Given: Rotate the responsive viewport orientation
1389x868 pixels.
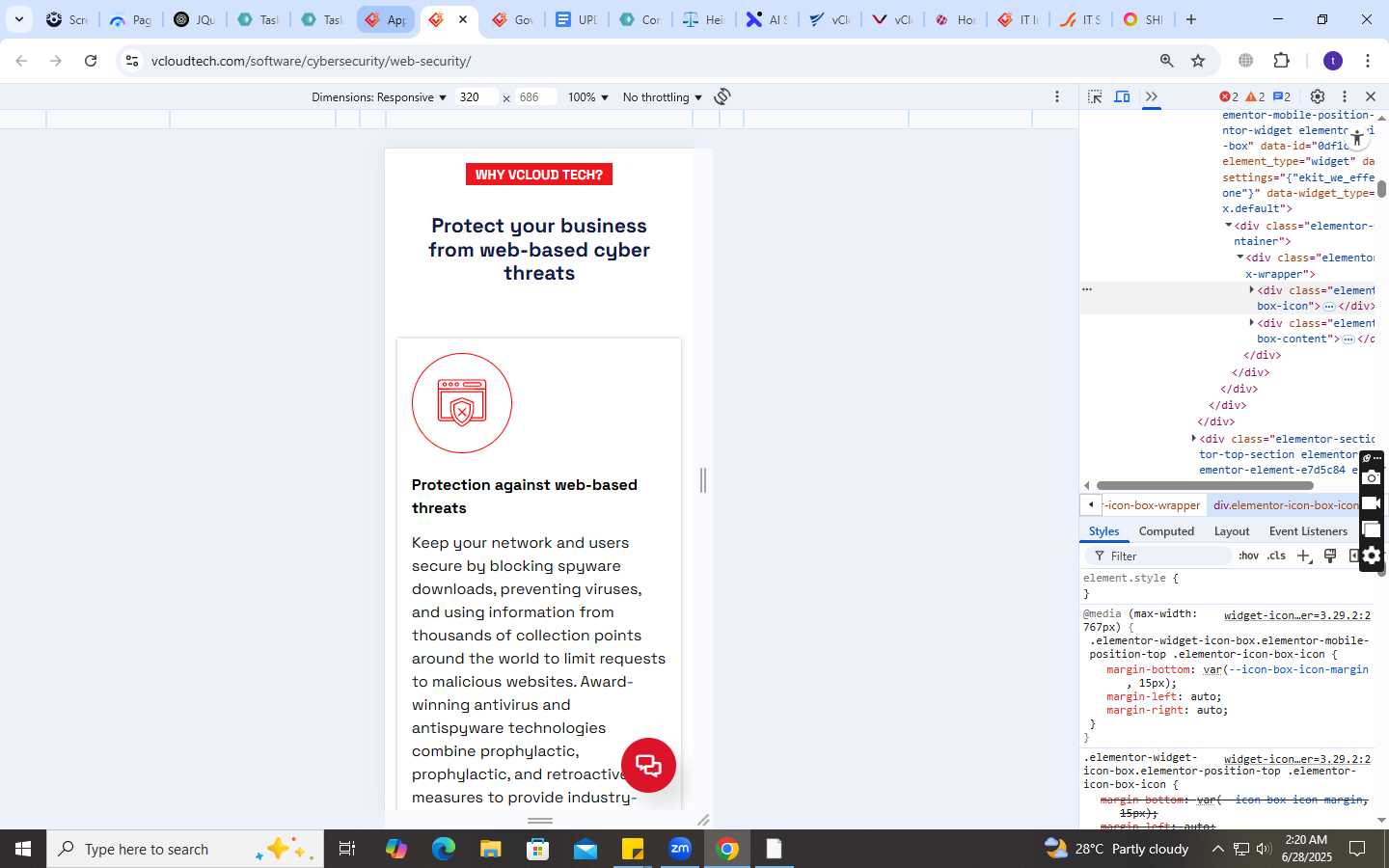Looking at the screenshot, I should [722, 96].
